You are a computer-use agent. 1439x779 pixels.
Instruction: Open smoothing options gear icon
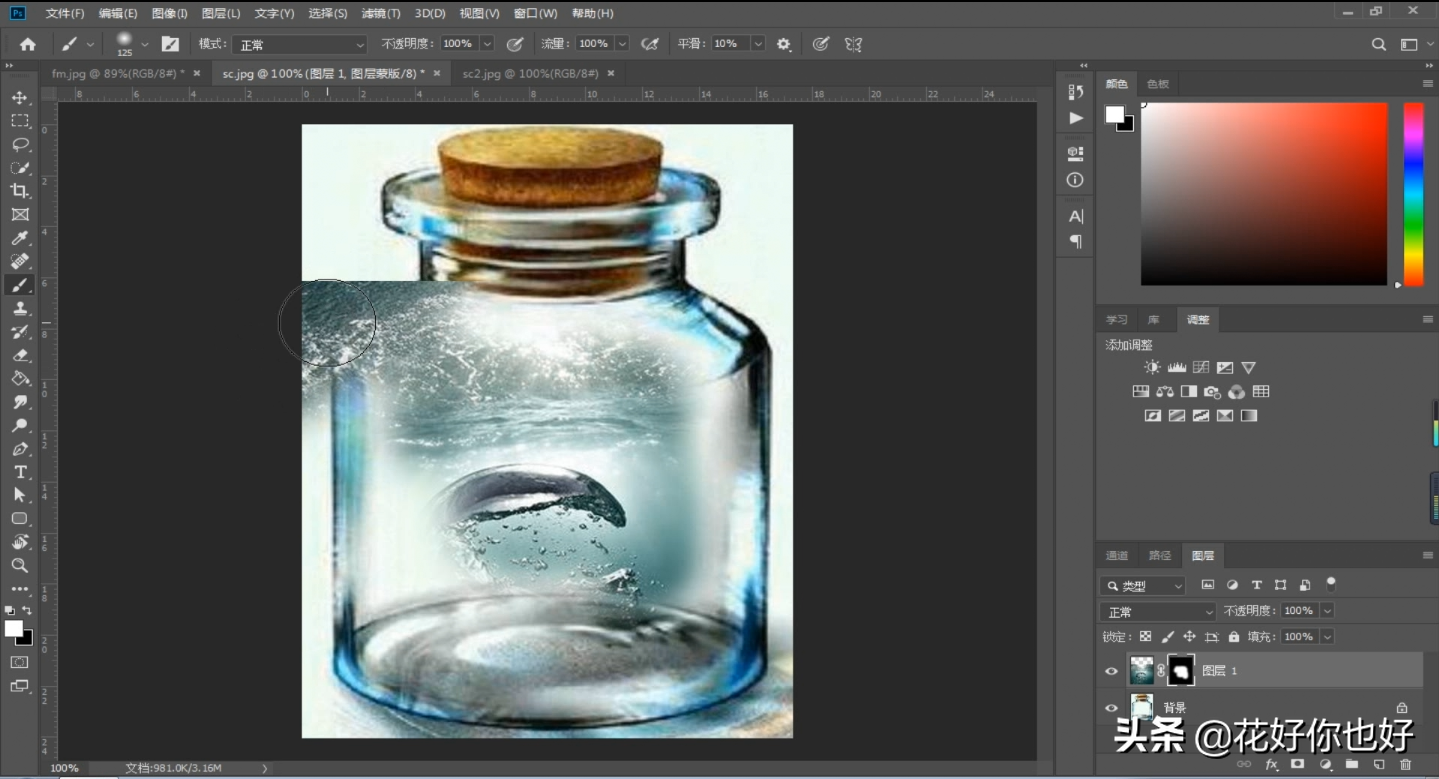tap(784, 44)
